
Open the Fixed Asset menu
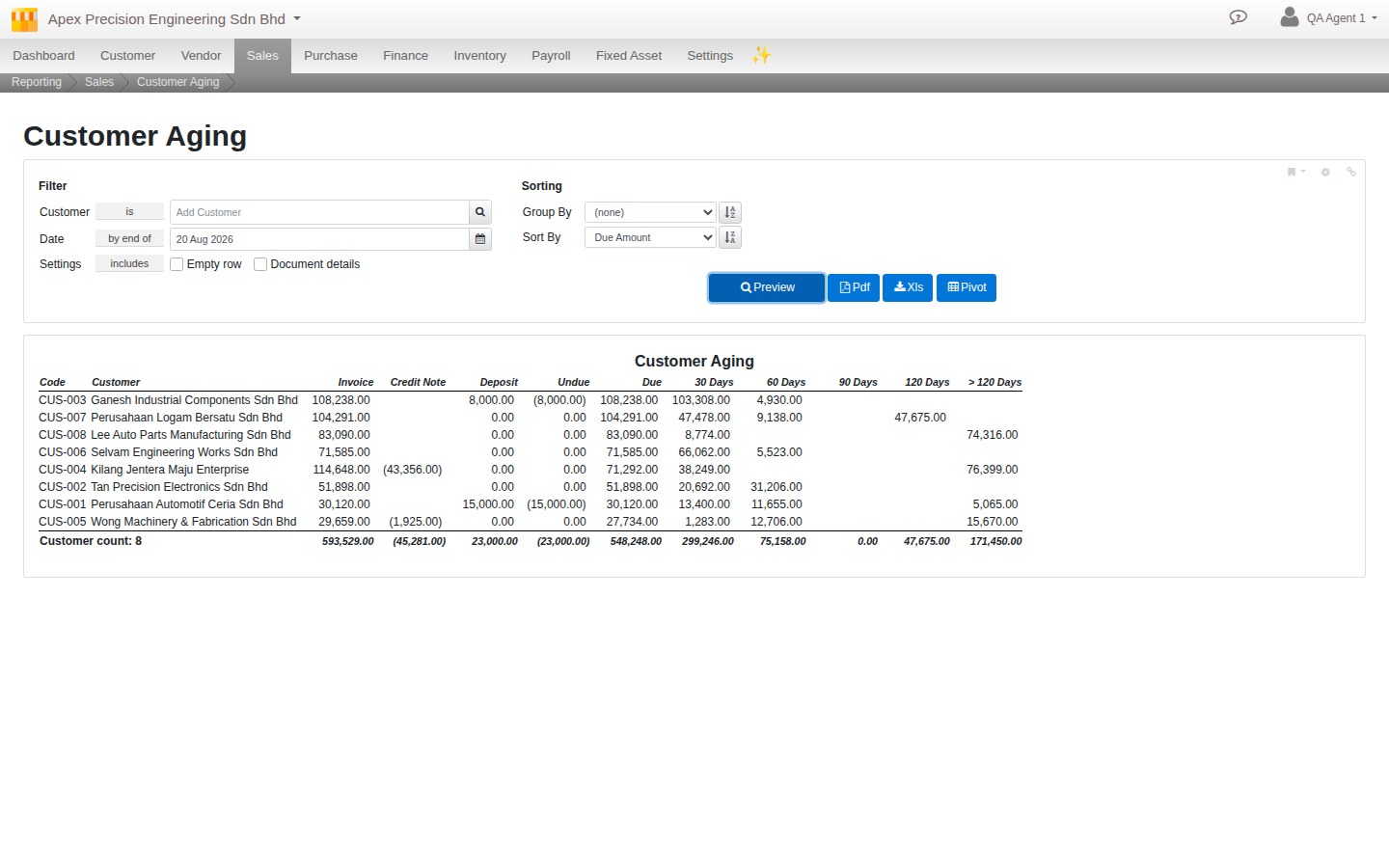(x=629, y=56)
